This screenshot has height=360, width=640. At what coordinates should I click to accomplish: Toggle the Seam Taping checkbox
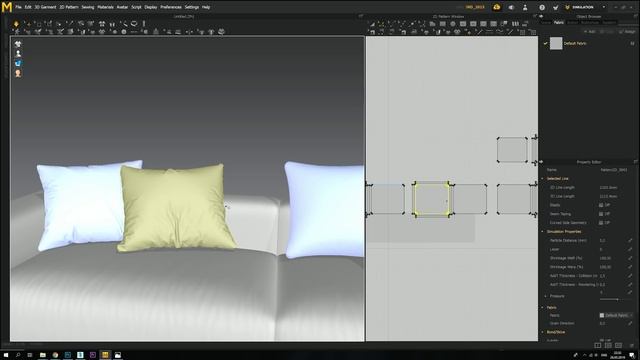click(x=601, y=214)
